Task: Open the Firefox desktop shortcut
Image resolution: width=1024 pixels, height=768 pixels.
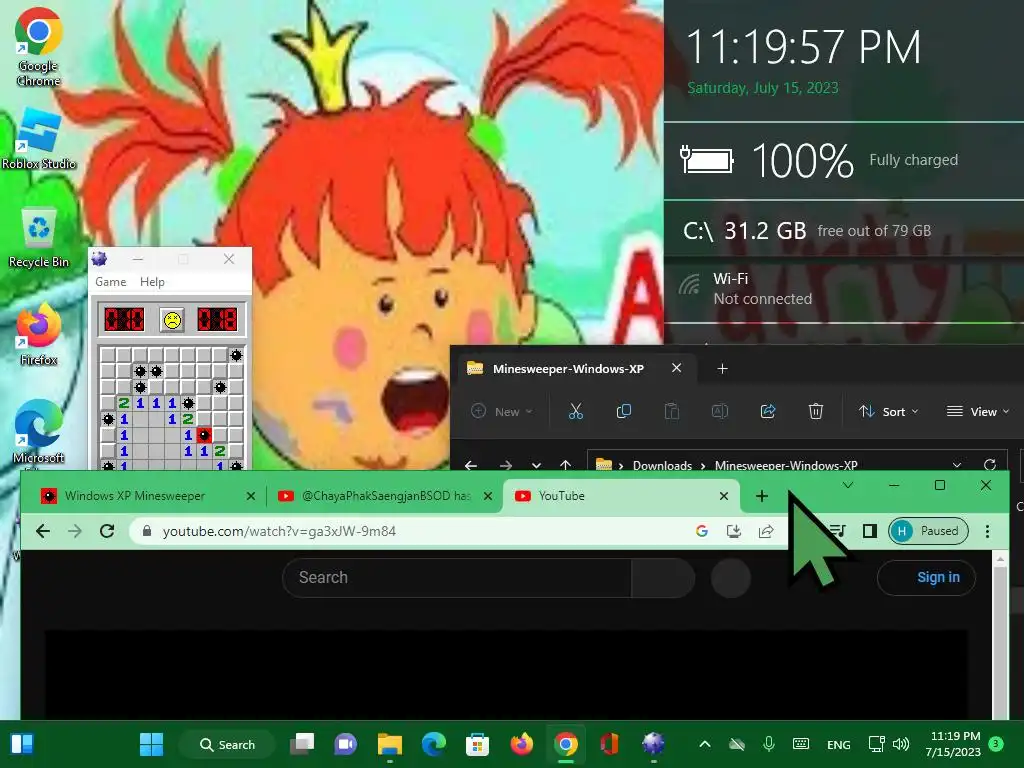Action: tap(39, 334)
